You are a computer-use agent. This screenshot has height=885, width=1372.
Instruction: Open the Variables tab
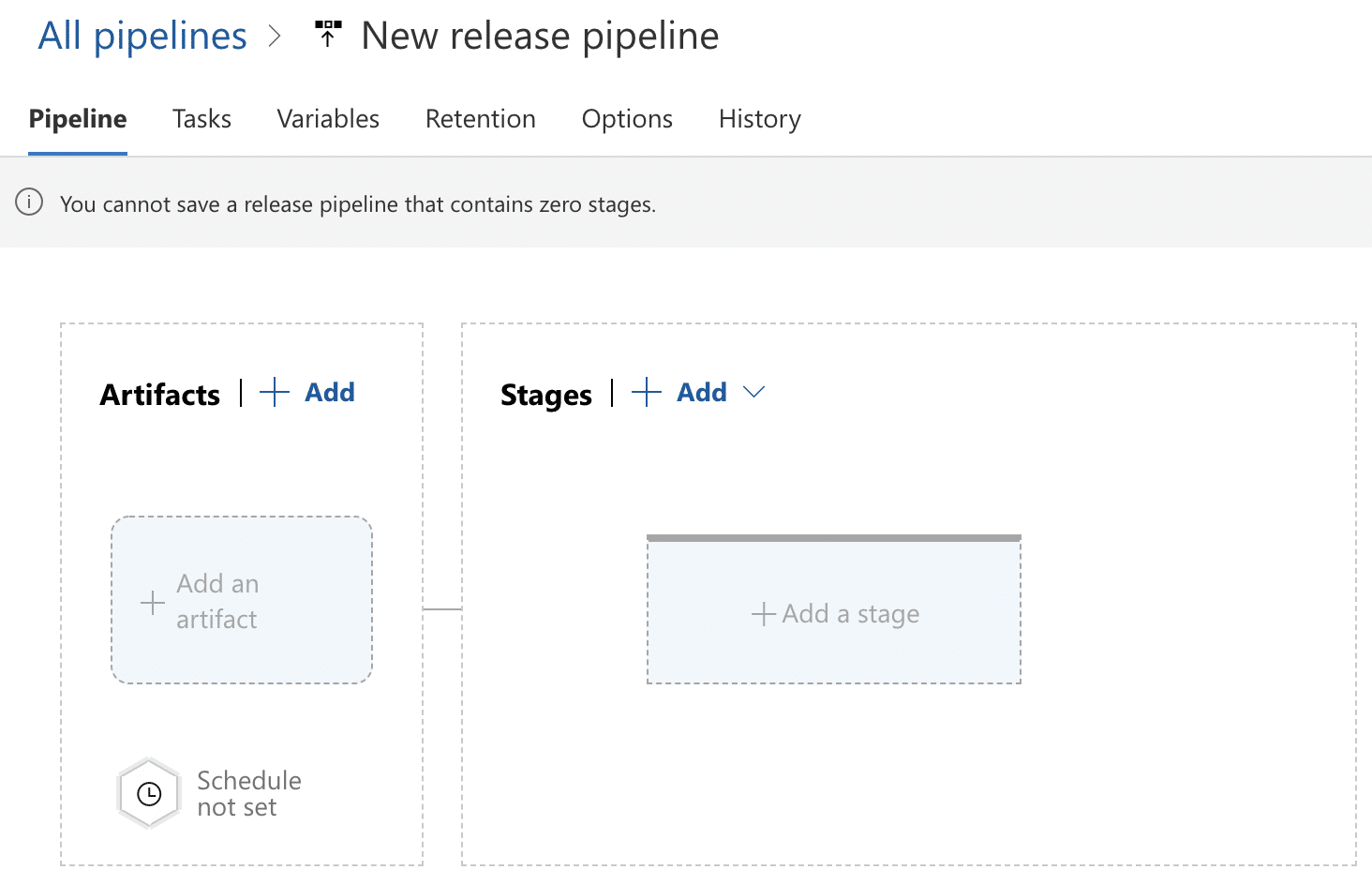point(328,119)
